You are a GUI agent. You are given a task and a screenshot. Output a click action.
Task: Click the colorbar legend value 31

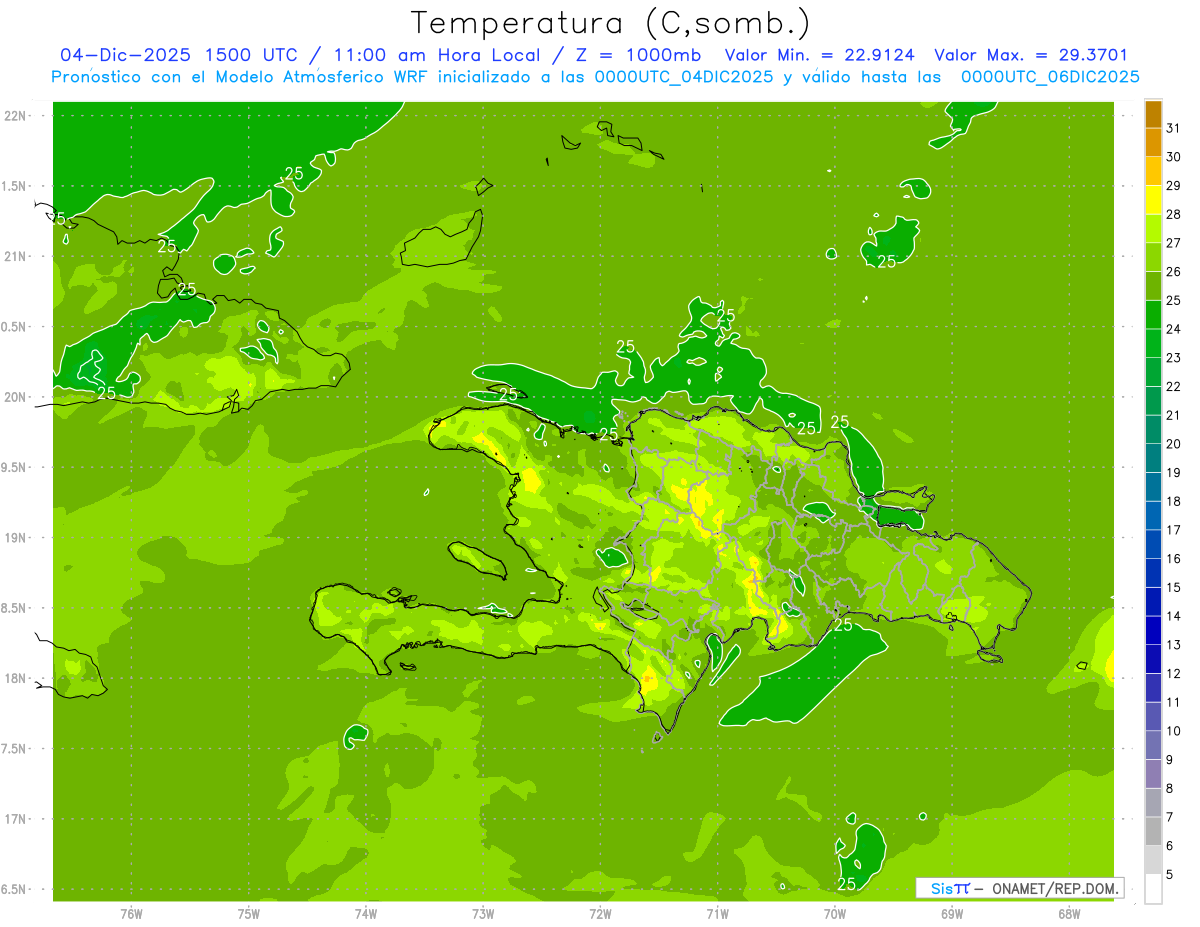[x=1174, y=128]
